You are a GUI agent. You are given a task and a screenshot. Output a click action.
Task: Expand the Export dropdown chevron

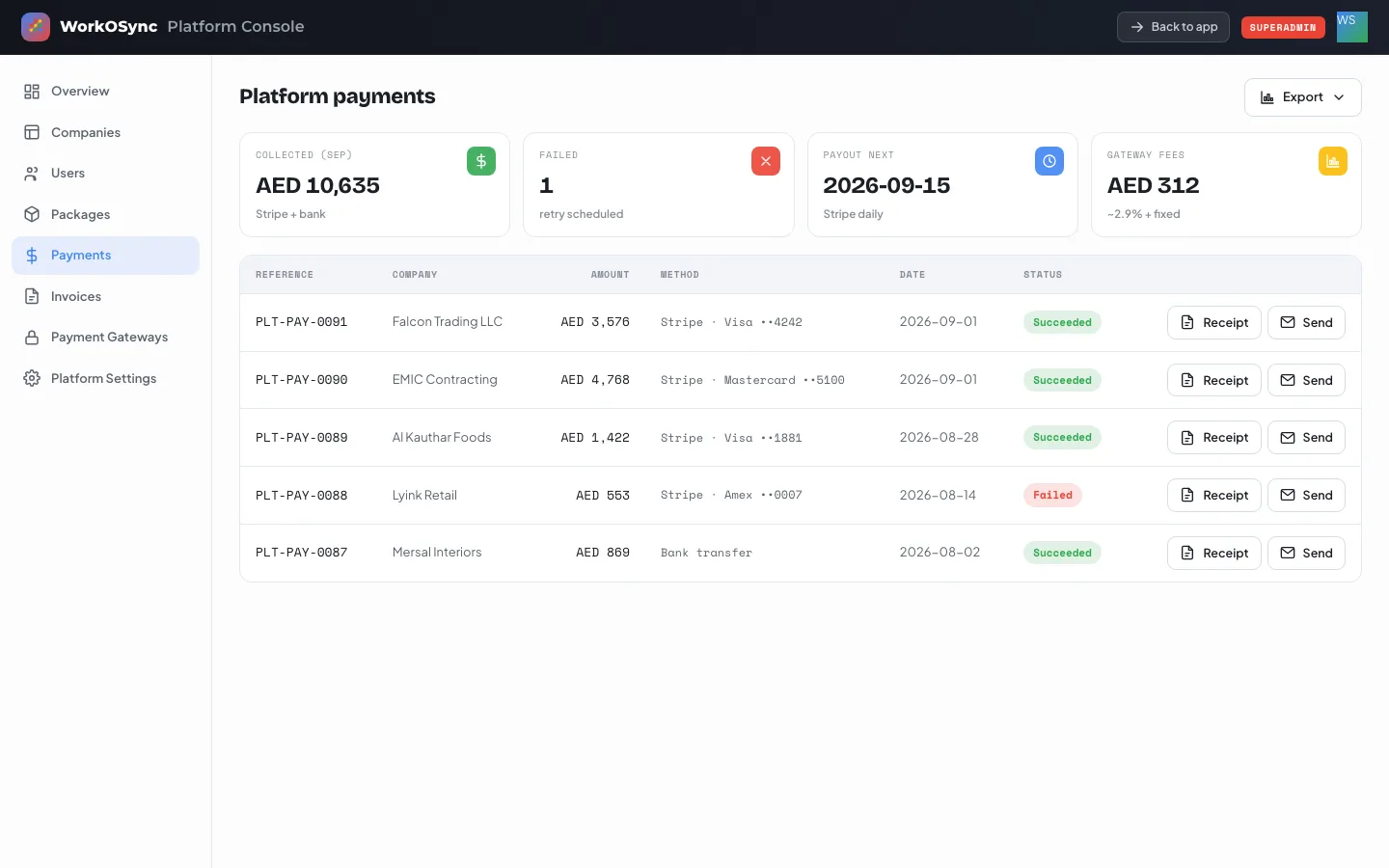pyautogui.click(x=1339, y=97)
